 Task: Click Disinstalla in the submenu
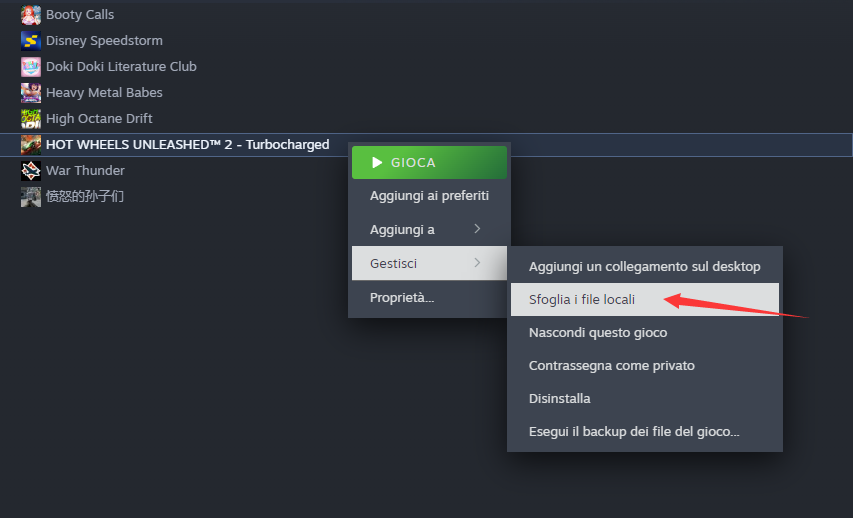645,398
